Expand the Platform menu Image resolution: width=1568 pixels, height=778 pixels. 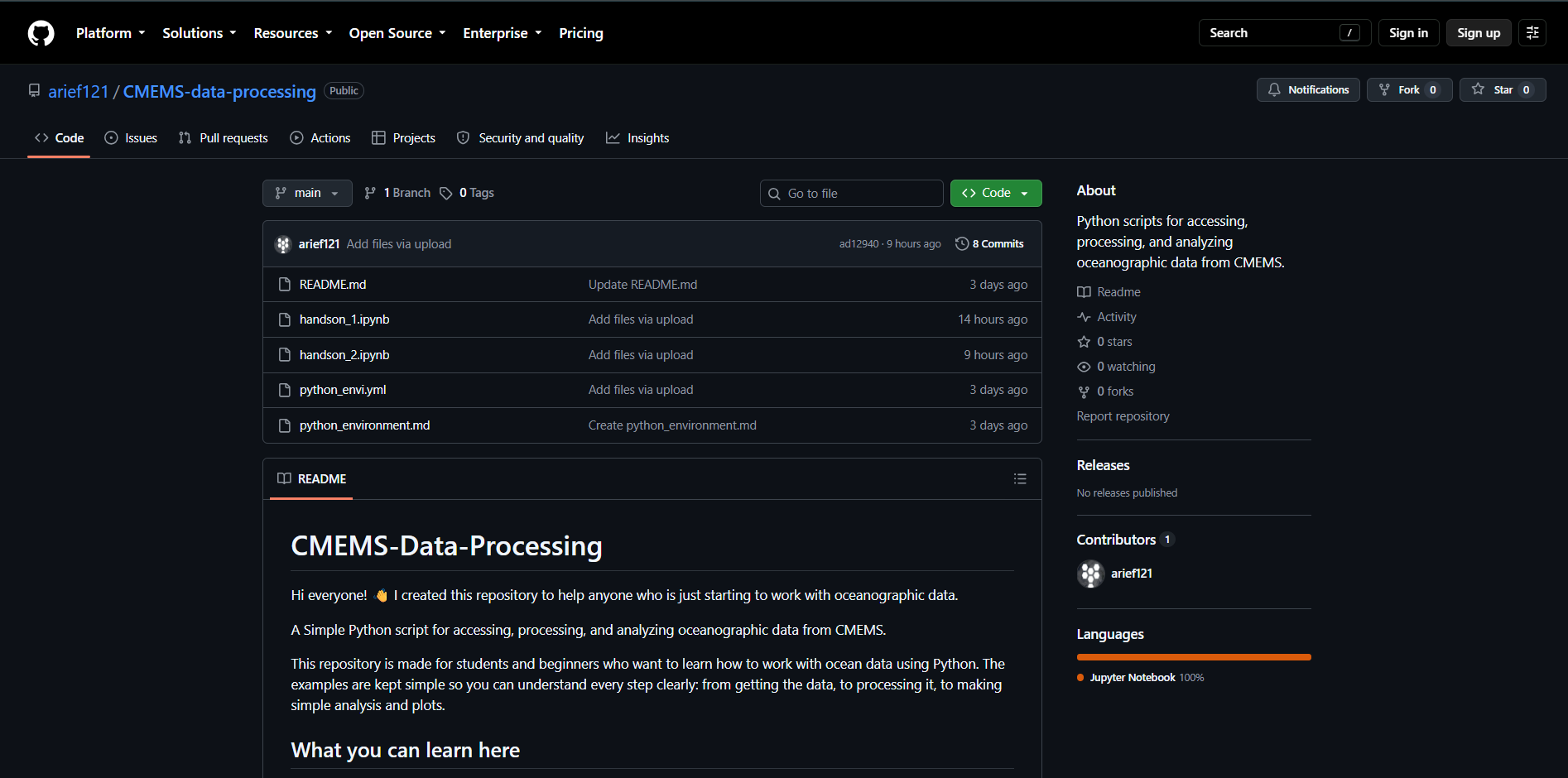pos(111,33)
